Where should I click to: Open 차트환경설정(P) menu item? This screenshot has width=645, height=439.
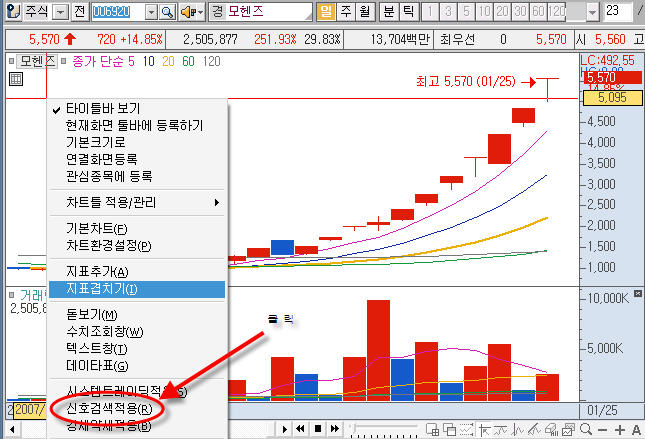[137, 246]
